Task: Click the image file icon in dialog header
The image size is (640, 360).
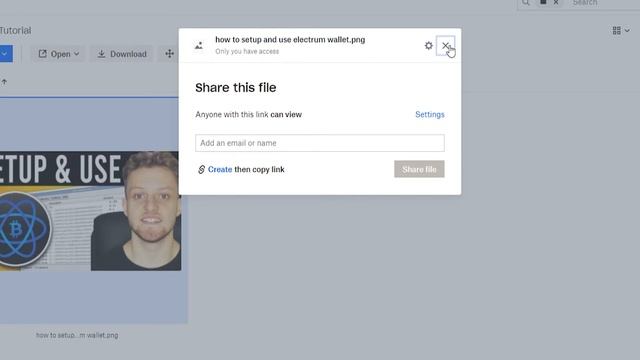Action: click(x=199, y=45)
